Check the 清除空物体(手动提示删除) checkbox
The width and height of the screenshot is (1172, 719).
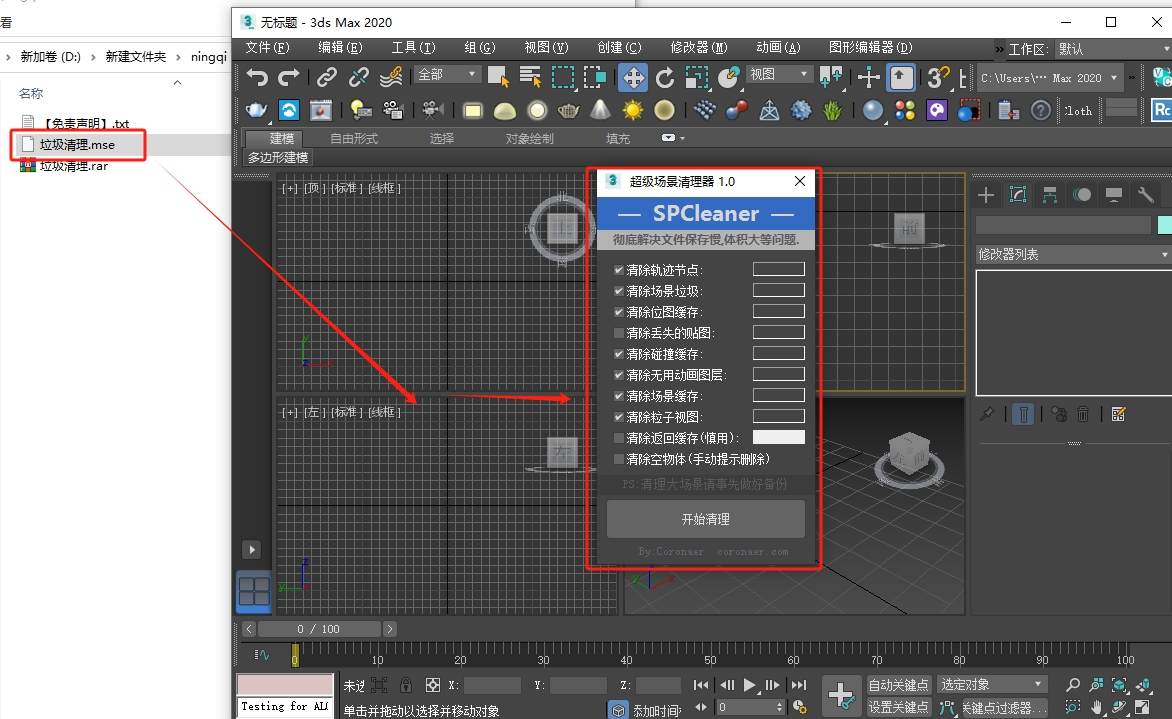coord(619,459)
